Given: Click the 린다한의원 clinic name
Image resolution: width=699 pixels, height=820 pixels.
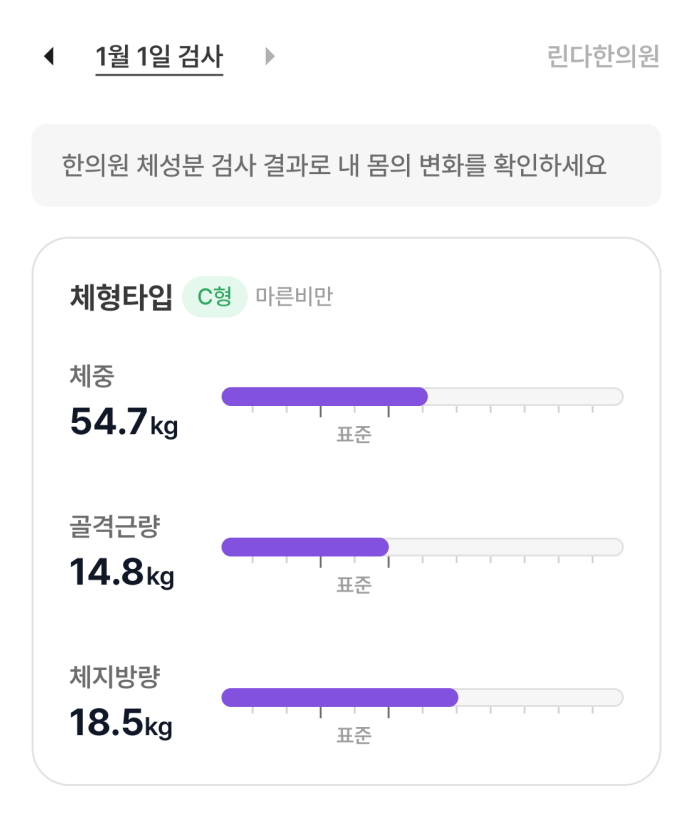Looking at the screenshot, I should [603, 56].
